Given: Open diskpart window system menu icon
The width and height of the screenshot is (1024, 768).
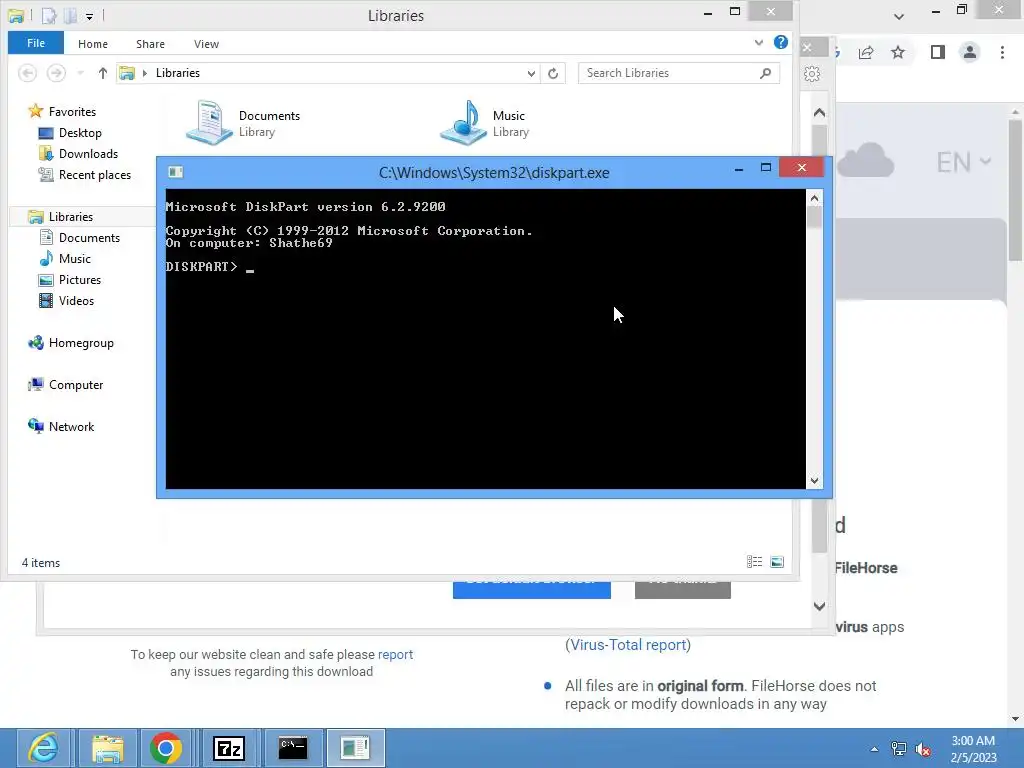Looking at the screenshot, I should point(176,172).
